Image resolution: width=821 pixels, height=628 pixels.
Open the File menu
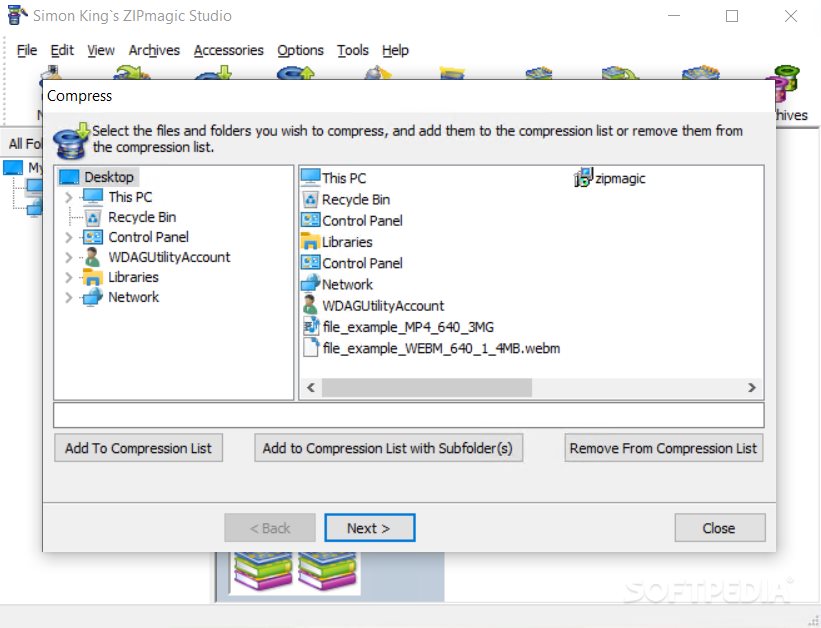click(27, 50)
